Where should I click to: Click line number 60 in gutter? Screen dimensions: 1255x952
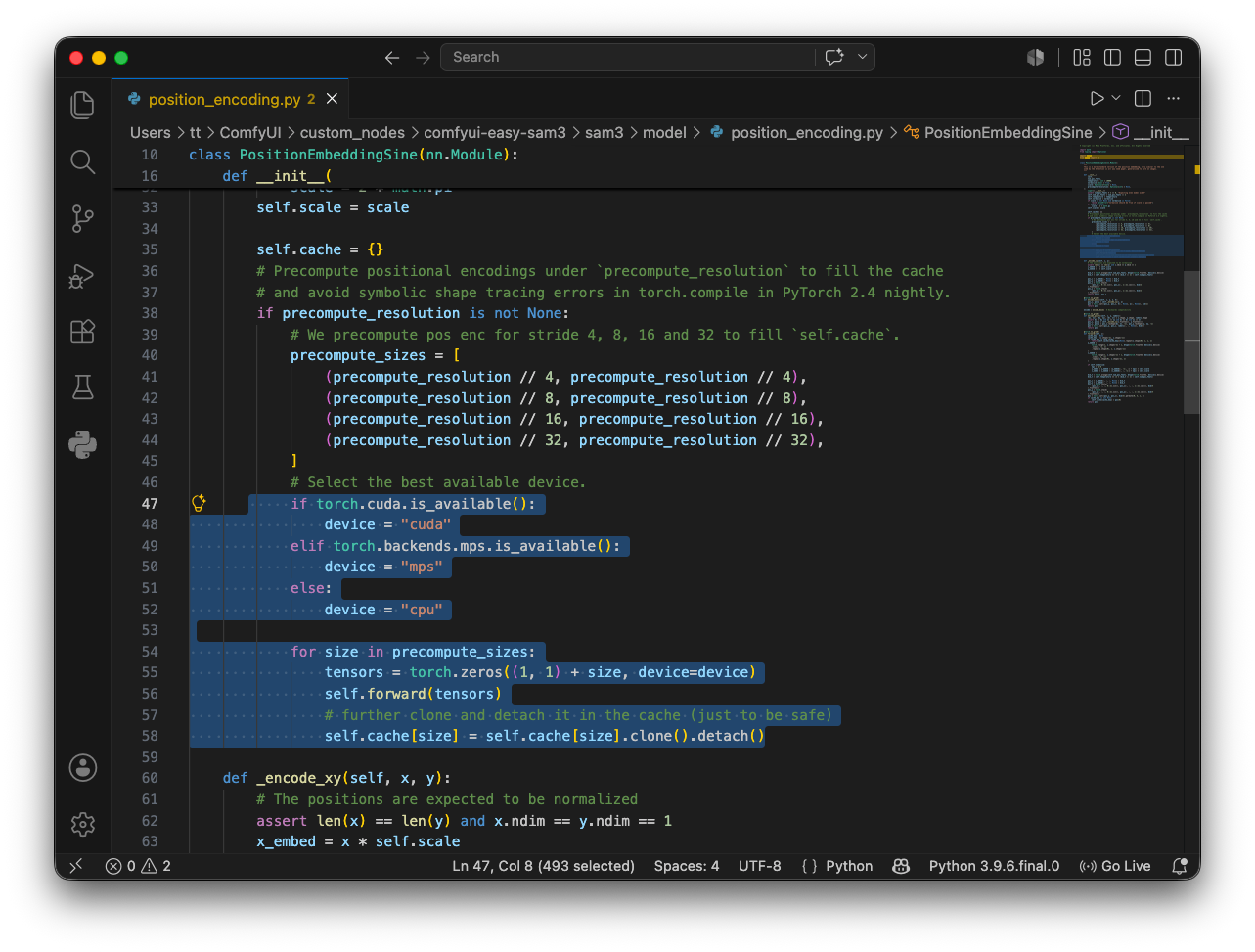point(150,778)
